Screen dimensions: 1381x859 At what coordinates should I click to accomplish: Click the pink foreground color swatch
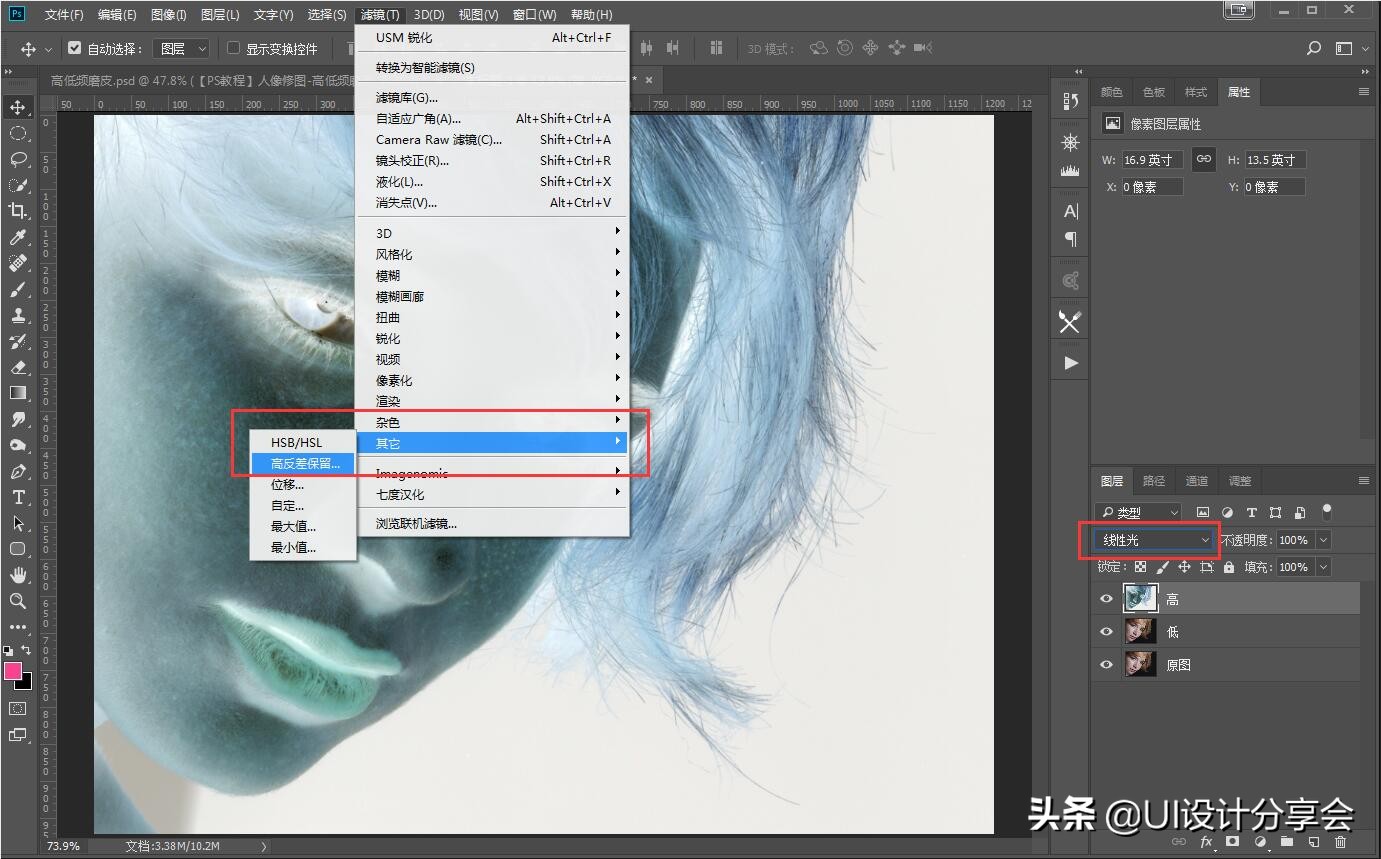[14, 670]
